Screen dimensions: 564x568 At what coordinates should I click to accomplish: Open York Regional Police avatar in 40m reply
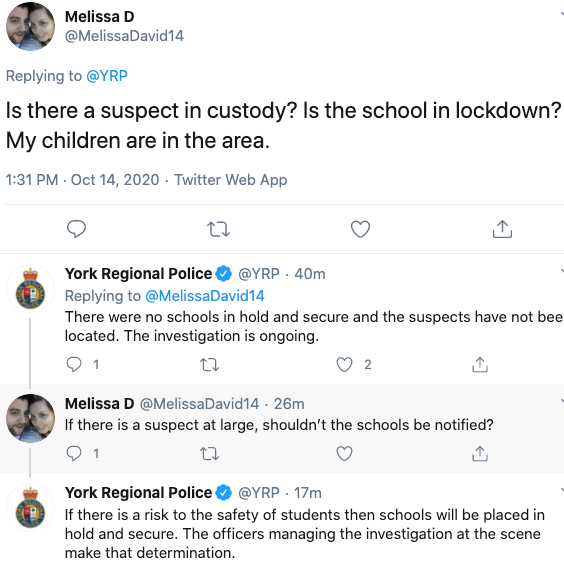click(x=30, y=289)
